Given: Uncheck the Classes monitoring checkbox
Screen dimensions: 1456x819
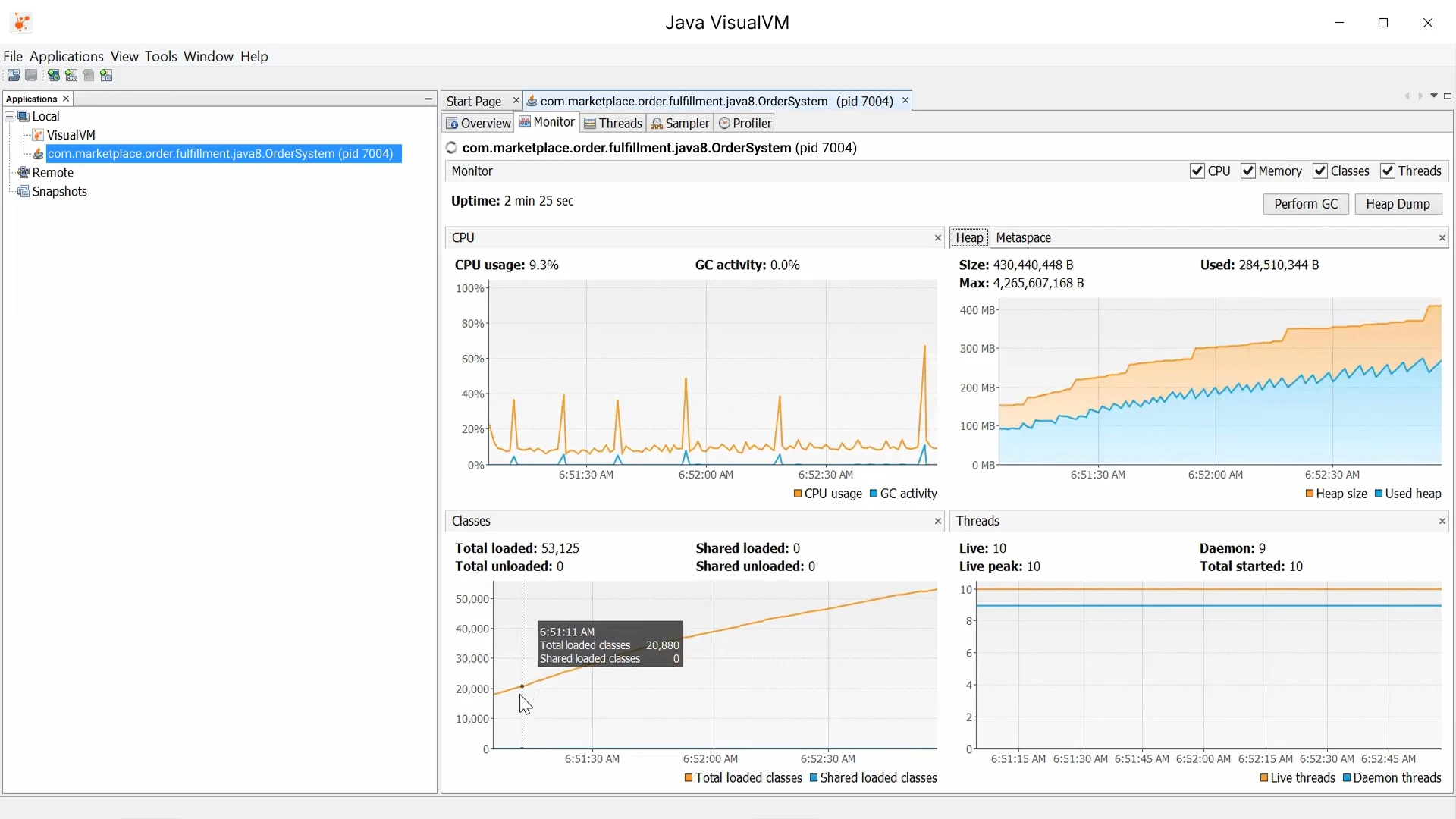Looking at the screenshot, I should [1321, 171].
